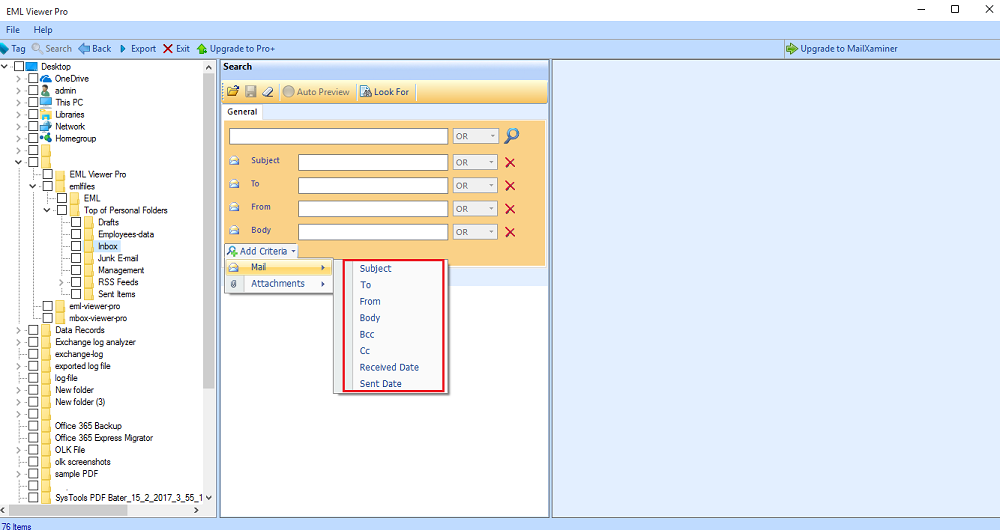Open the File menu
Viewport: 1000px width, 530px height.
(x=13, y=30)
